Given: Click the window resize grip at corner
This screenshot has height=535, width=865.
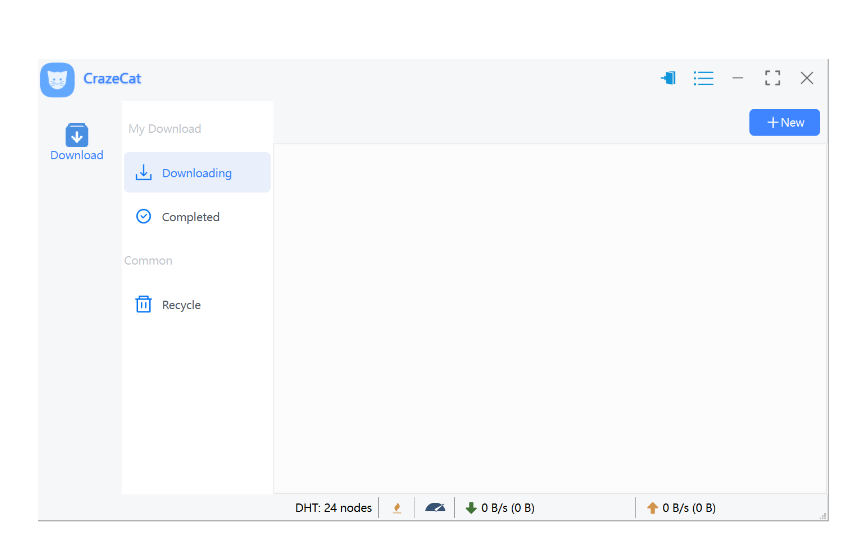Looking at the screenshot, I should click(x=823, y=516).
